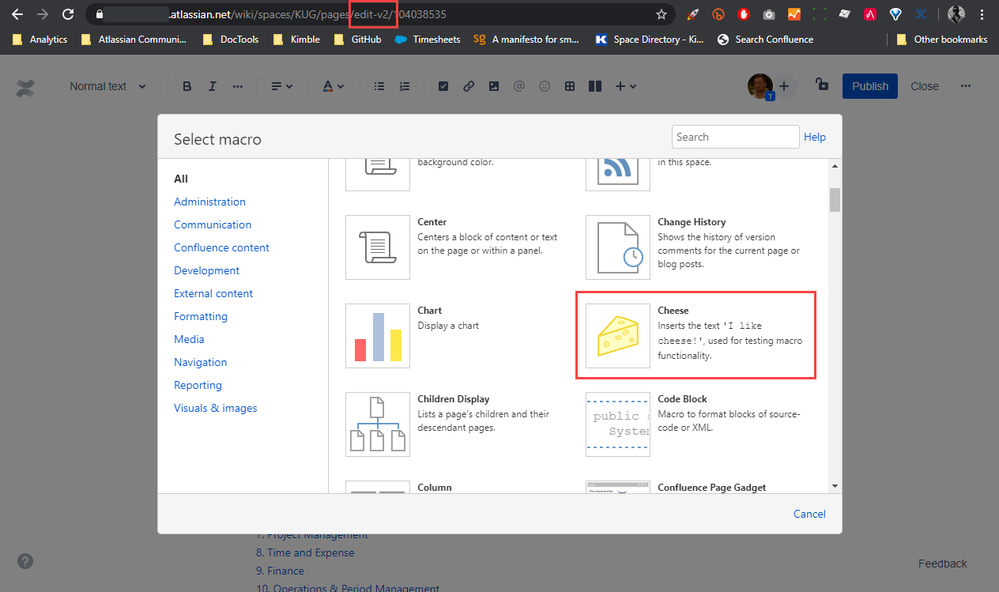Click the macro list scroll down arrow
Screen dimensions: 999x592
(835, 486)
